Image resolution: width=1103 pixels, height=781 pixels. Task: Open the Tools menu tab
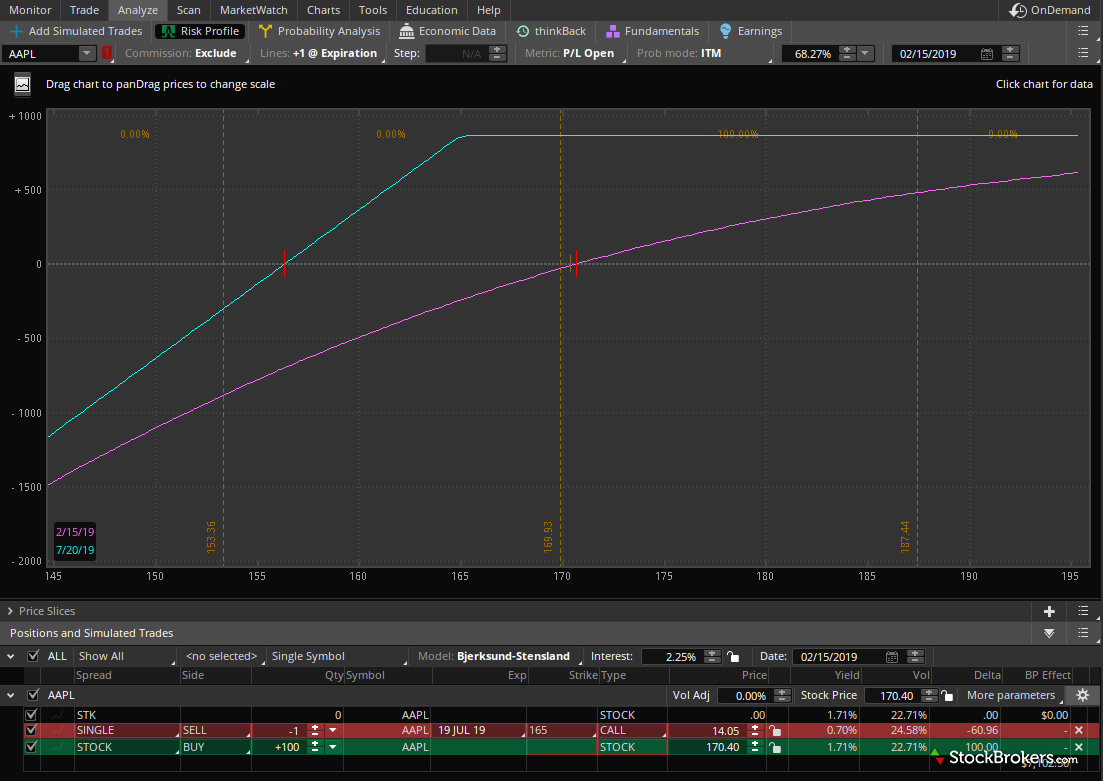(x=373, y=10)
